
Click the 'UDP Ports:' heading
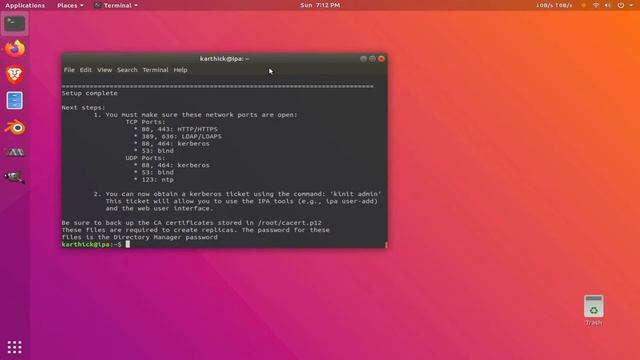click(146, 158)
